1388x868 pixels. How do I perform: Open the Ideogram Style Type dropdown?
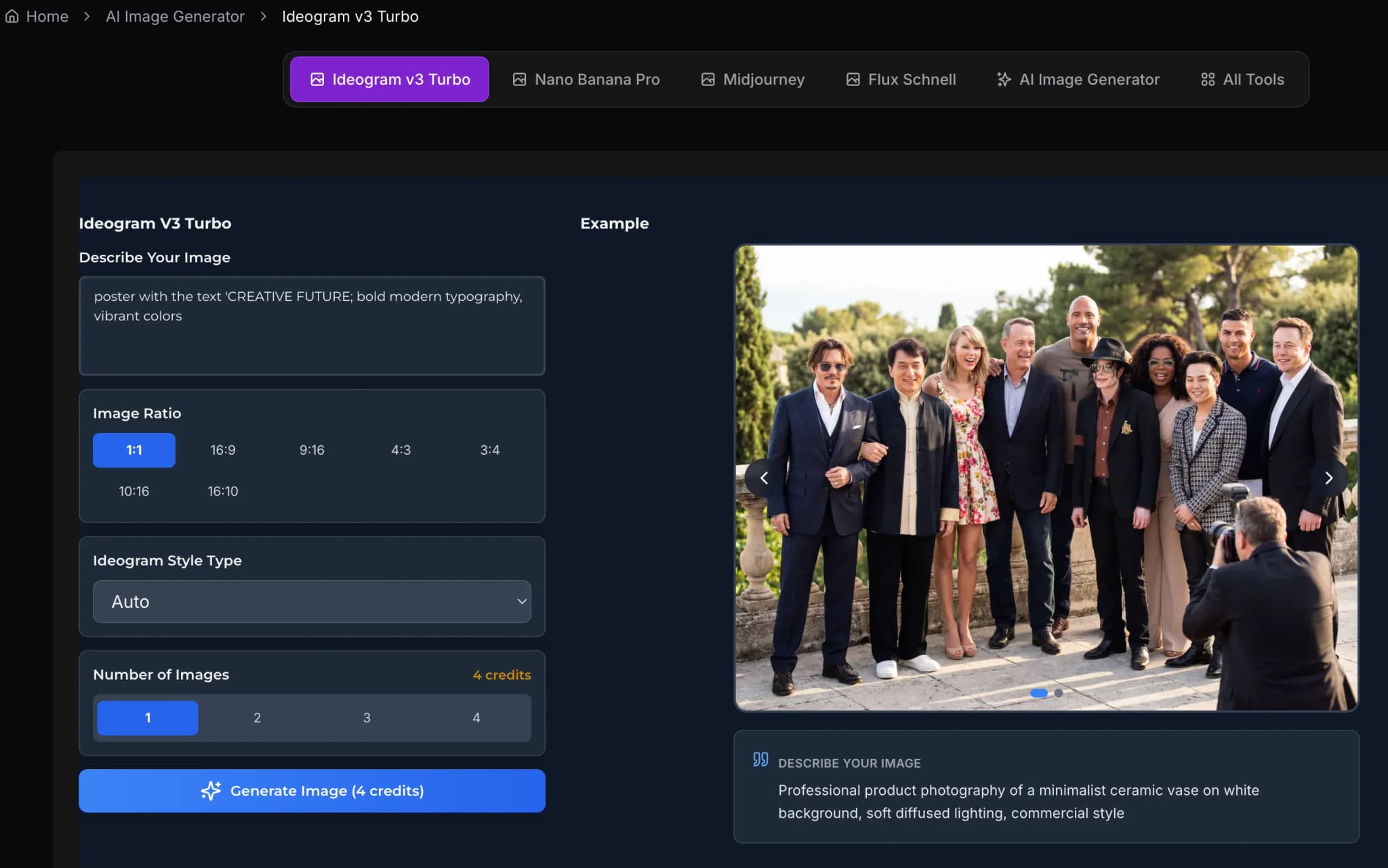312,602
